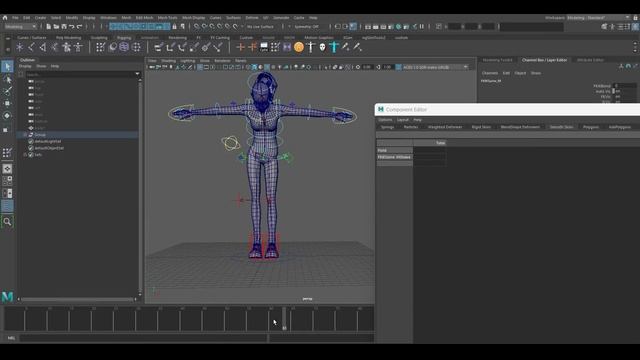640x360 pixels.
Task: Choose the Lasso select tool
Action: click(x=7, y=79)
